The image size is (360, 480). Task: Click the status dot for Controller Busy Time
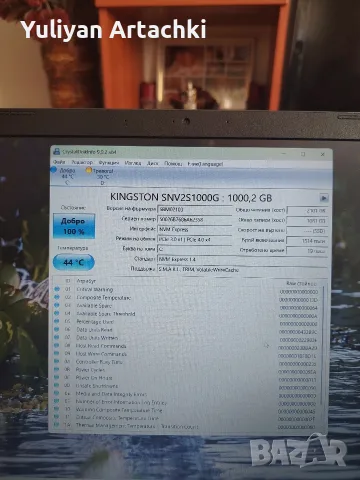click(57, 361)
